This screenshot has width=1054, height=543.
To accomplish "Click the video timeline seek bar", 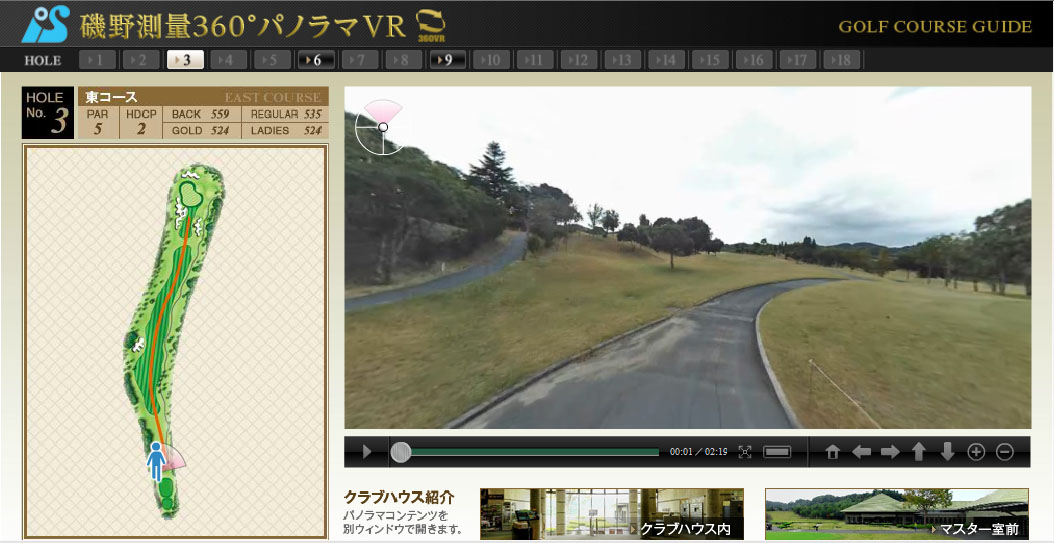I will [x=530, y=452].
